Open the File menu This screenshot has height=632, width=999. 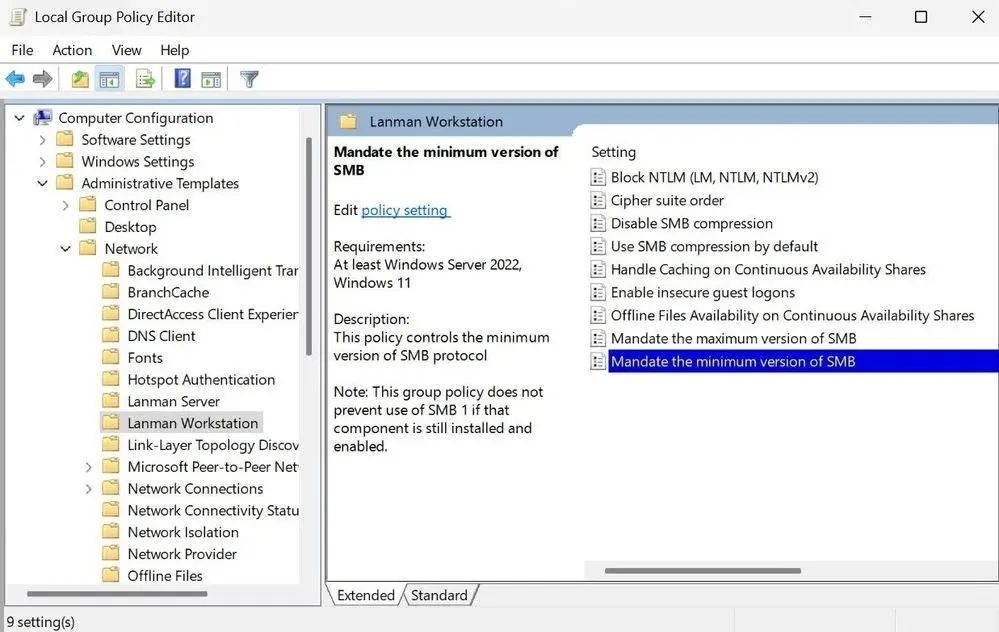pos(22,50)
